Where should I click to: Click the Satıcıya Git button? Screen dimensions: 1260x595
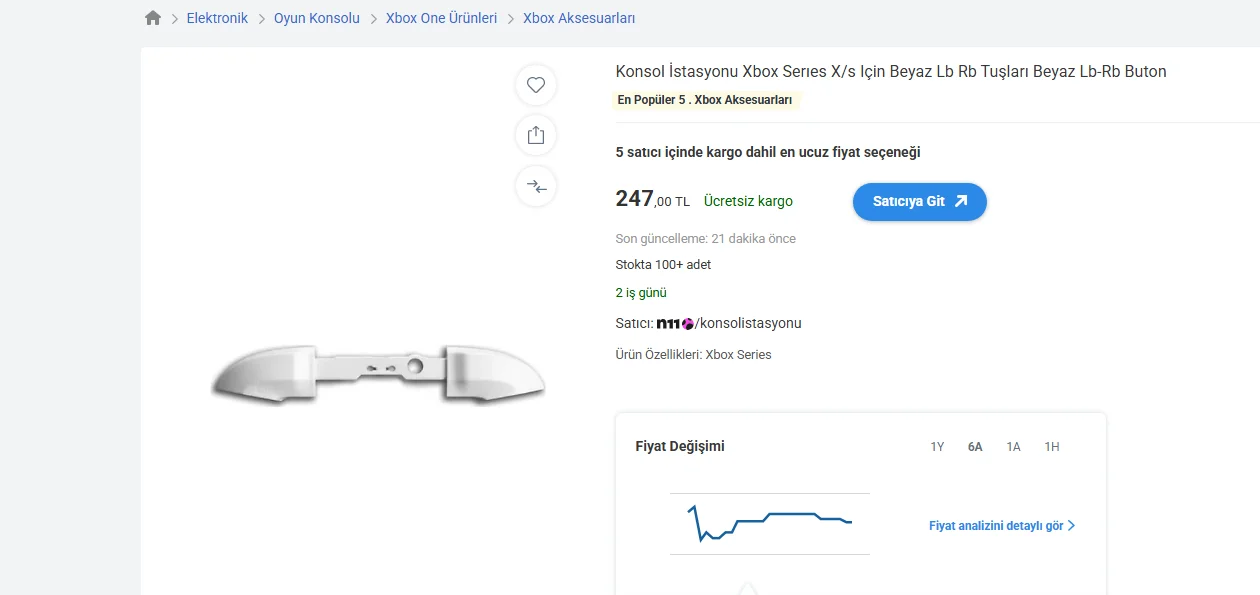[x=920, y=201]
